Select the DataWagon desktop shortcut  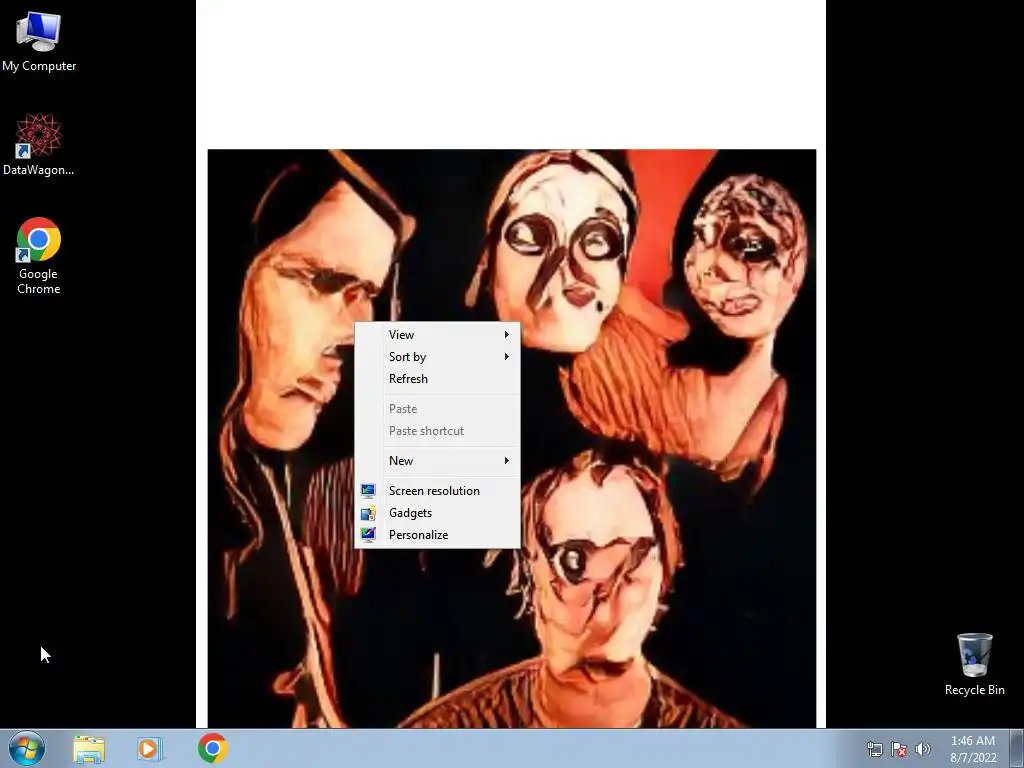click(39, 145)
